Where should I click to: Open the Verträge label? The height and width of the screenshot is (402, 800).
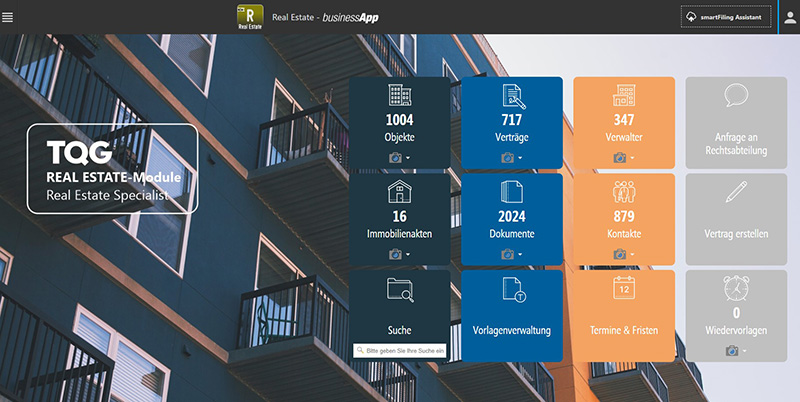[512, 137]
